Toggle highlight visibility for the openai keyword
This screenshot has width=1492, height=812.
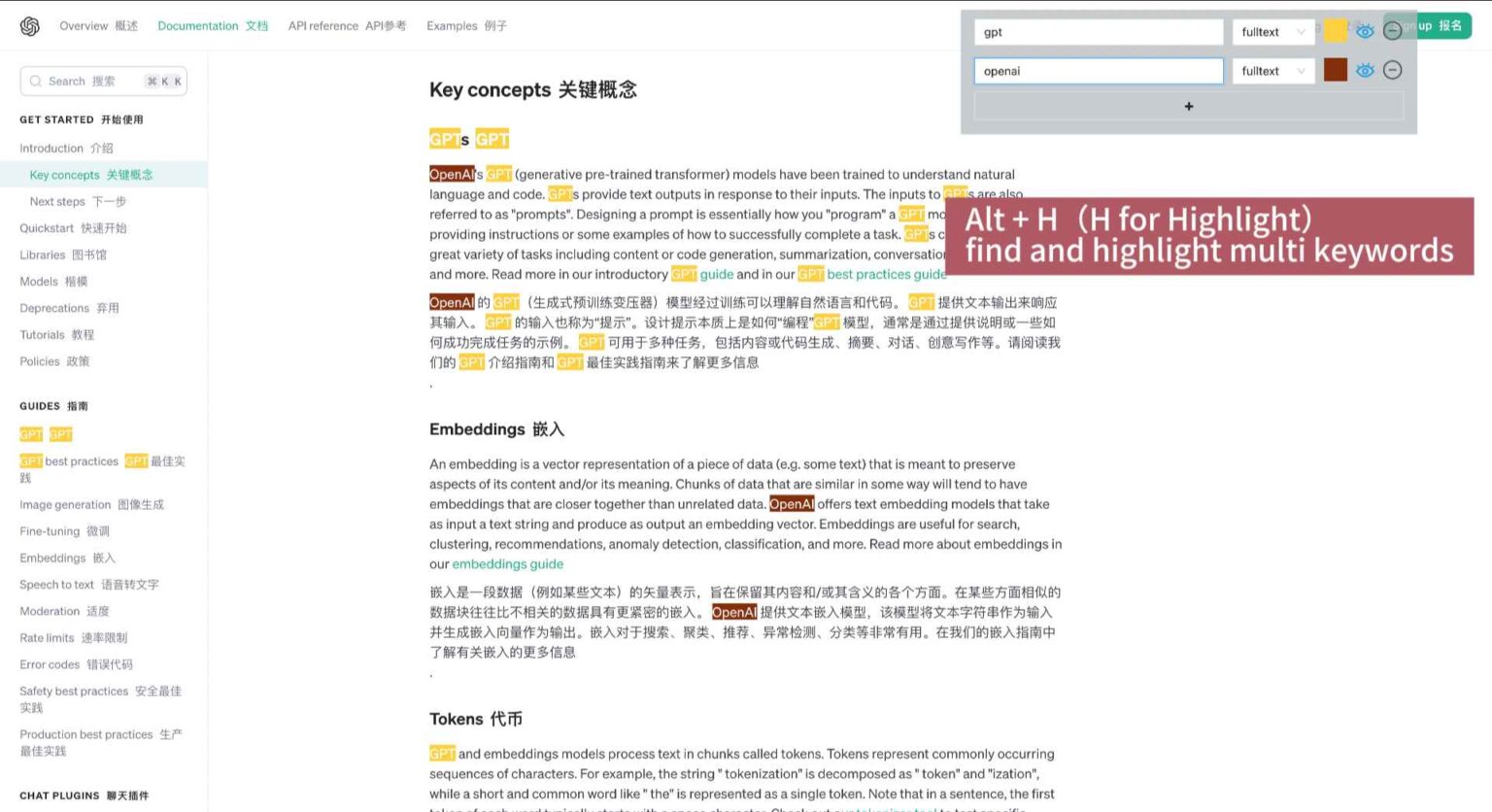coord(1365,70)
